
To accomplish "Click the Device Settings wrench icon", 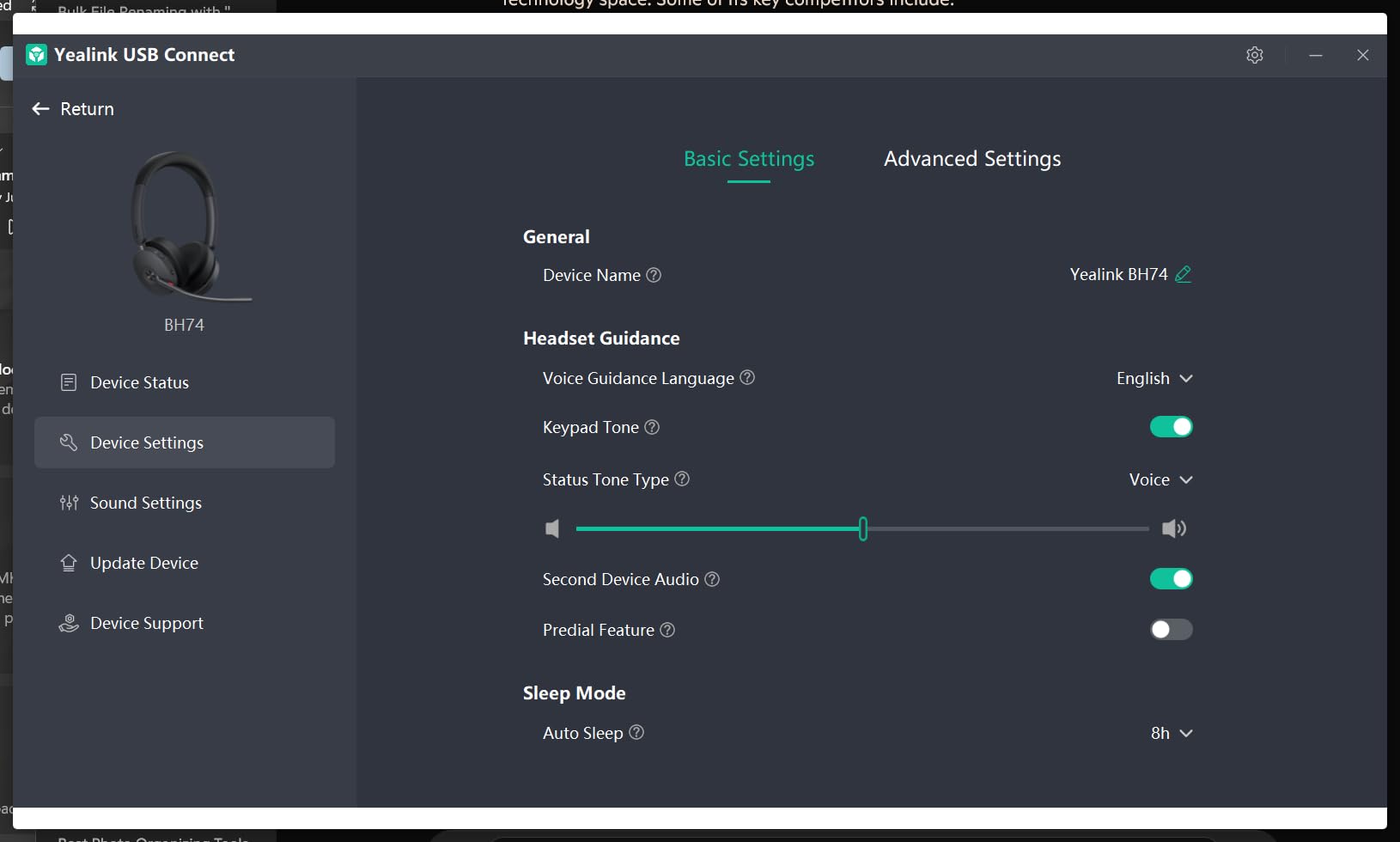I will [x=69, y=442].
